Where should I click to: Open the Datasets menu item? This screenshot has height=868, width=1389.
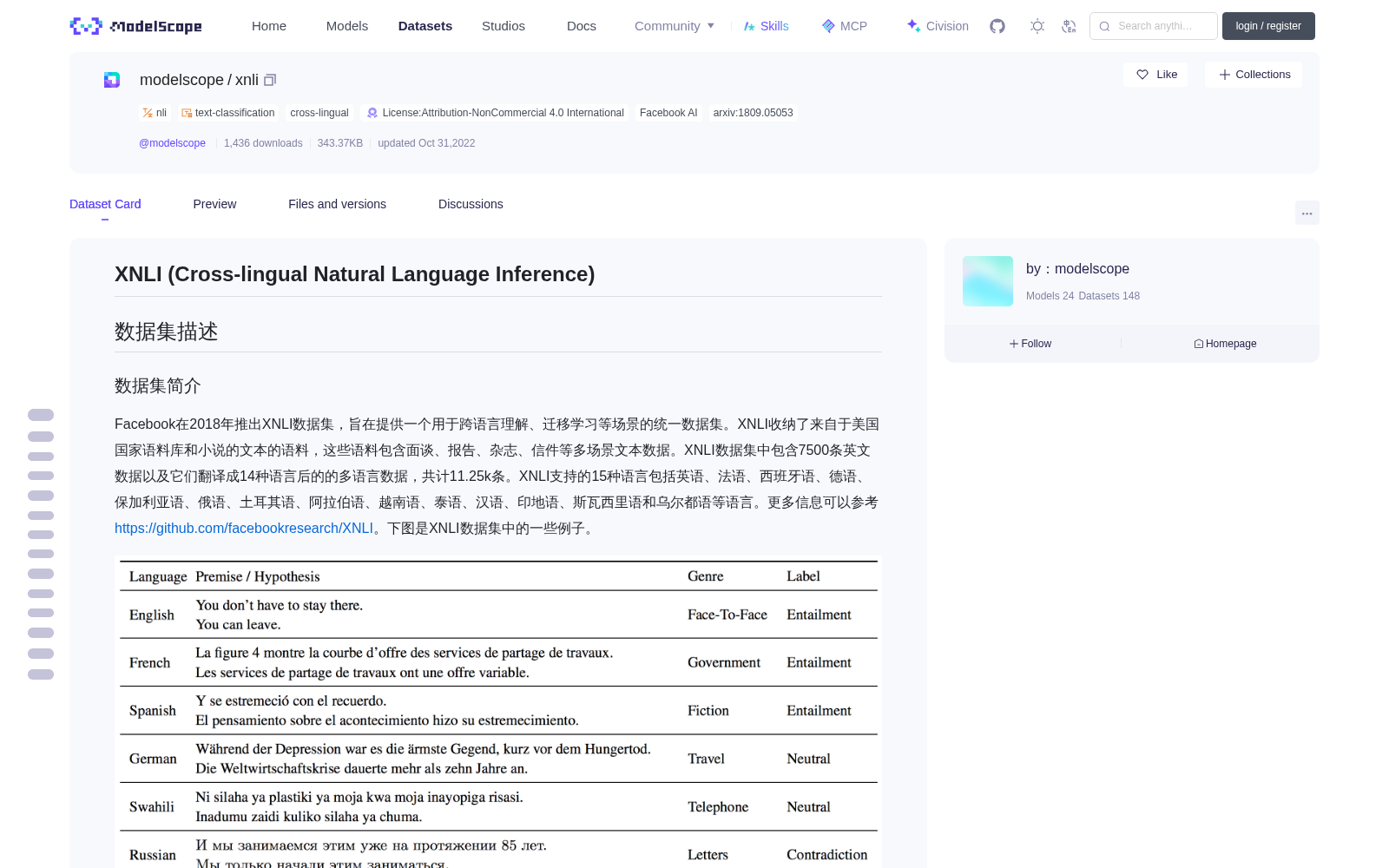425,26
